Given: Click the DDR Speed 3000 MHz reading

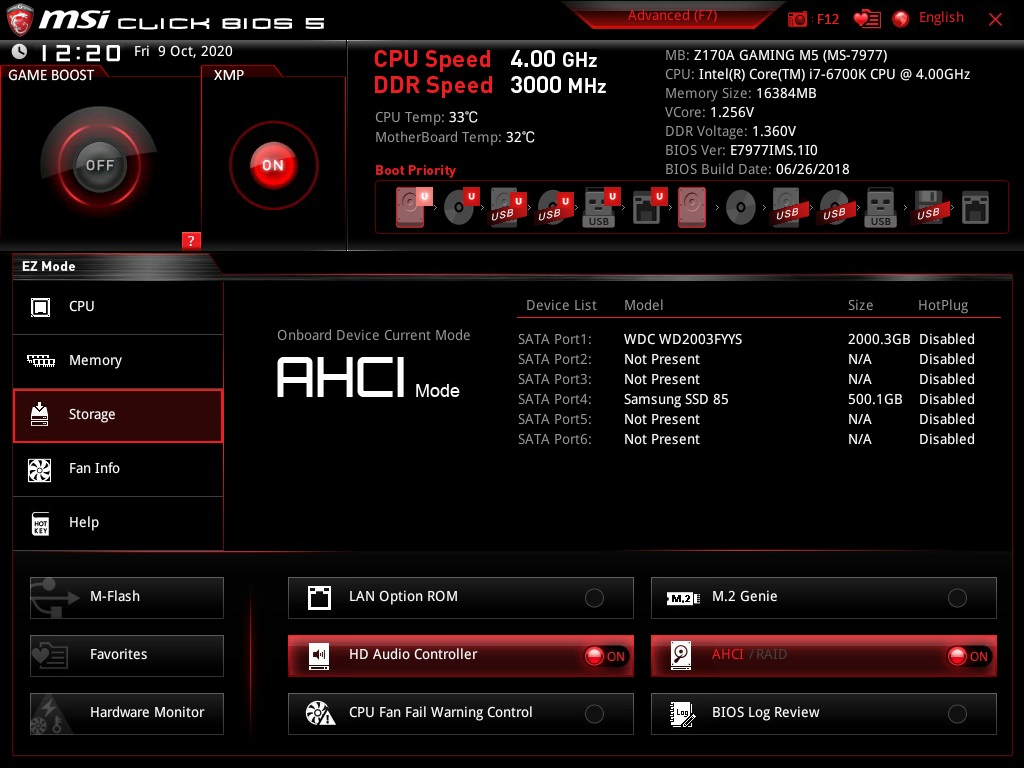Looking at the screenshot, I should [x=490, y=85].
